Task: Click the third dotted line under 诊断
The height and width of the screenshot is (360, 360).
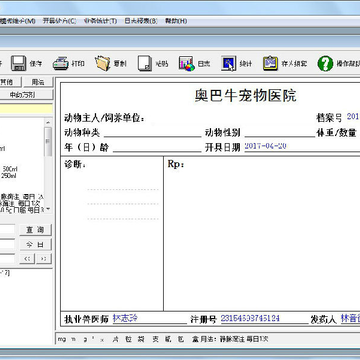Action: point(123,219)
